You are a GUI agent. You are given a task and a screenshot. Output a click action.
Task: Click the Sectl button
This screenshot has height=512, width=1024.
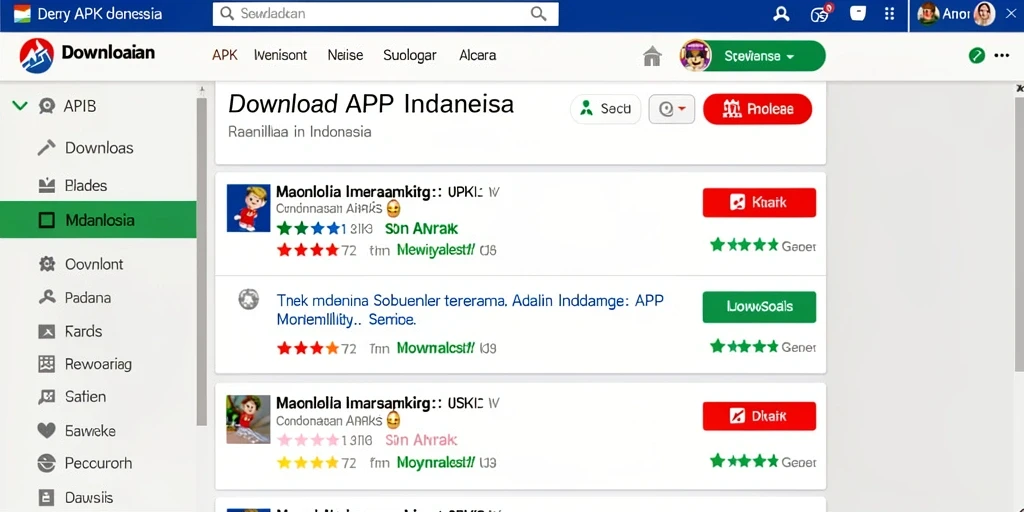click(605, 109)
